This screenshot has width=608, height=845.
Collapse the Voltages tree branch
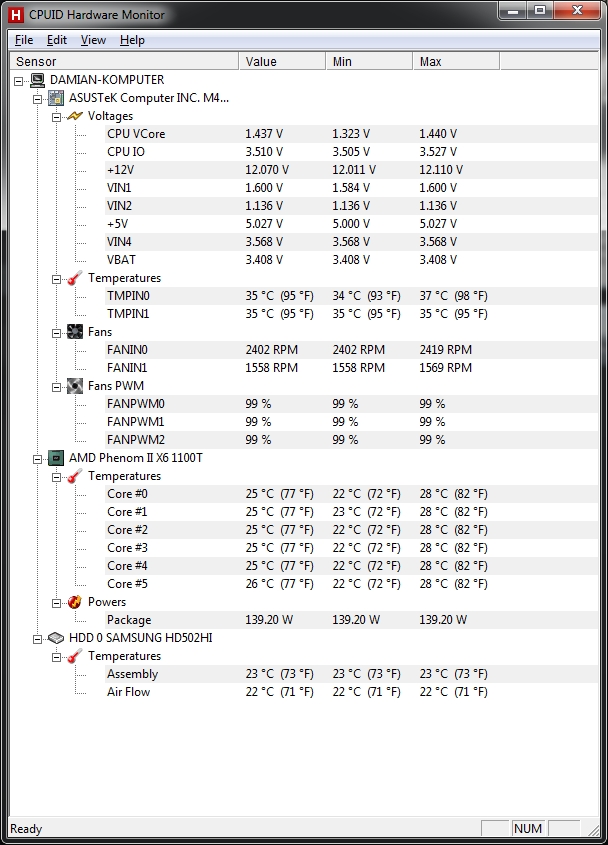click(x=56, y=117)
